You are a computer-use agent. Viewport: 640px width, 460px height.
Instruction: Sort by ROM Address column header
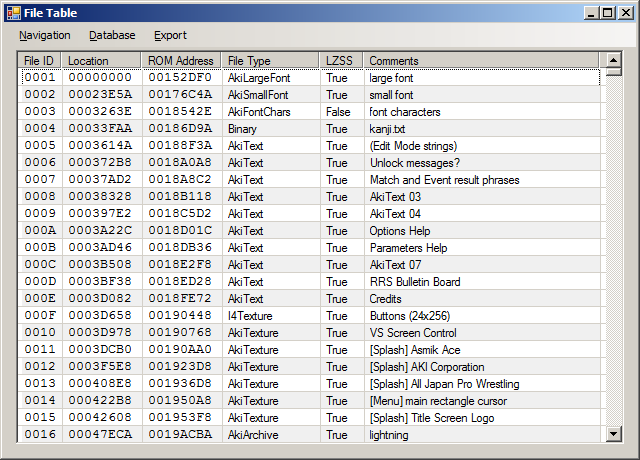(180, 61)
